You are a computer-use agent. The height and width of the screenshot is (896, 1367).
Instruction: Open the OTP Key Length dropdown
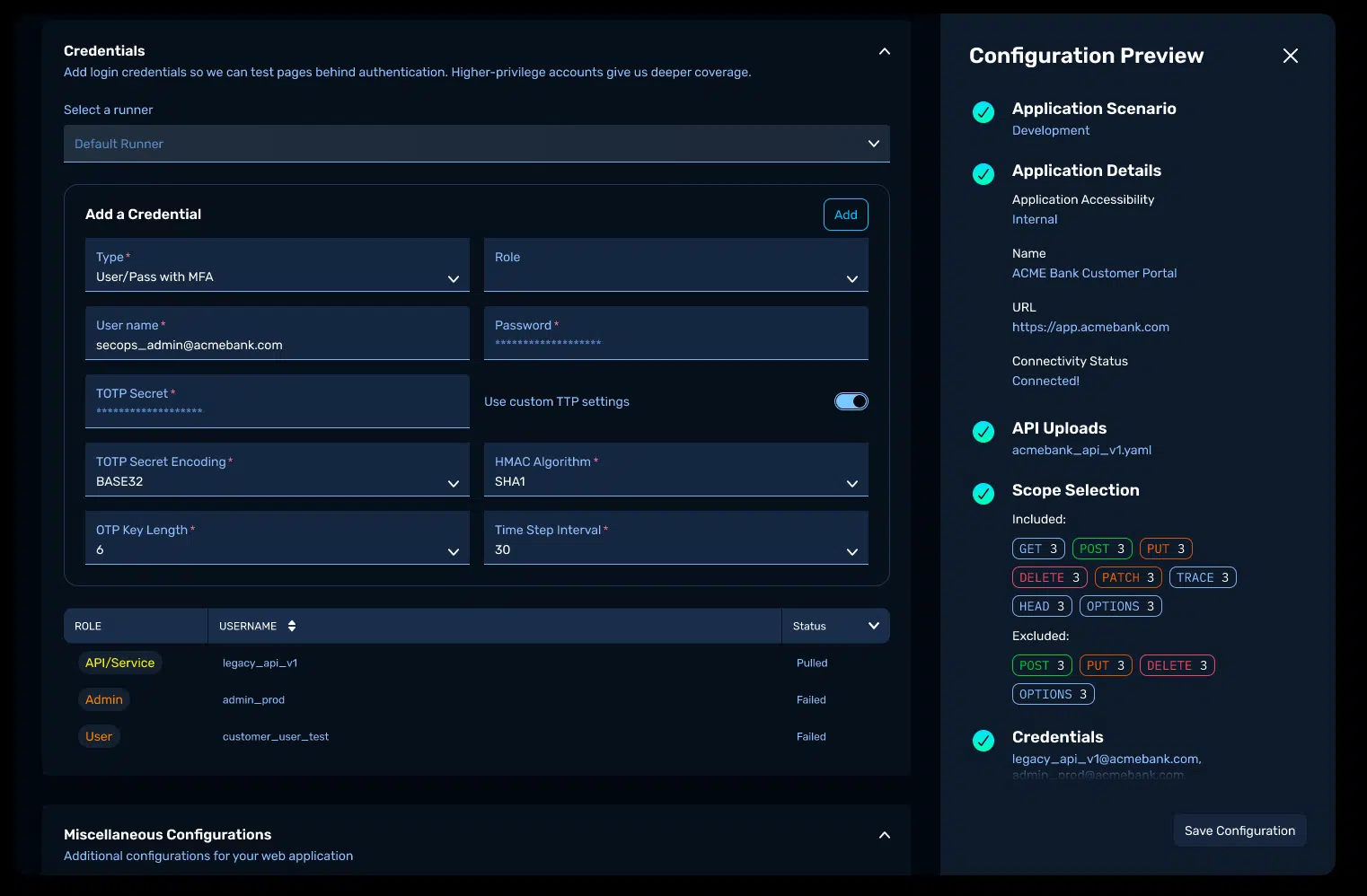278,538
